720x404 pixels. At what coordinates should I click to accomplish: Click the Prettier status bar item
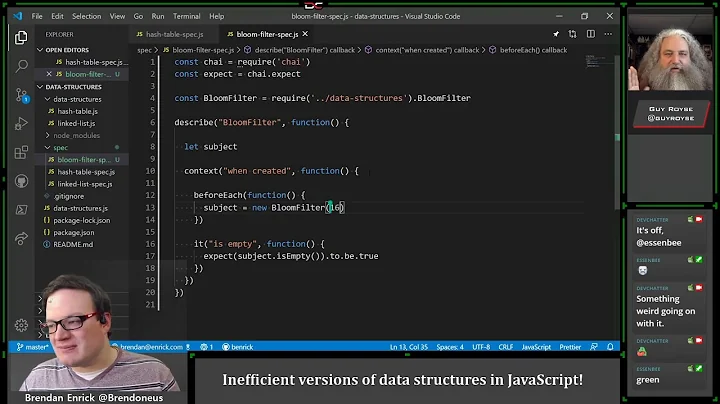[570, 347]
